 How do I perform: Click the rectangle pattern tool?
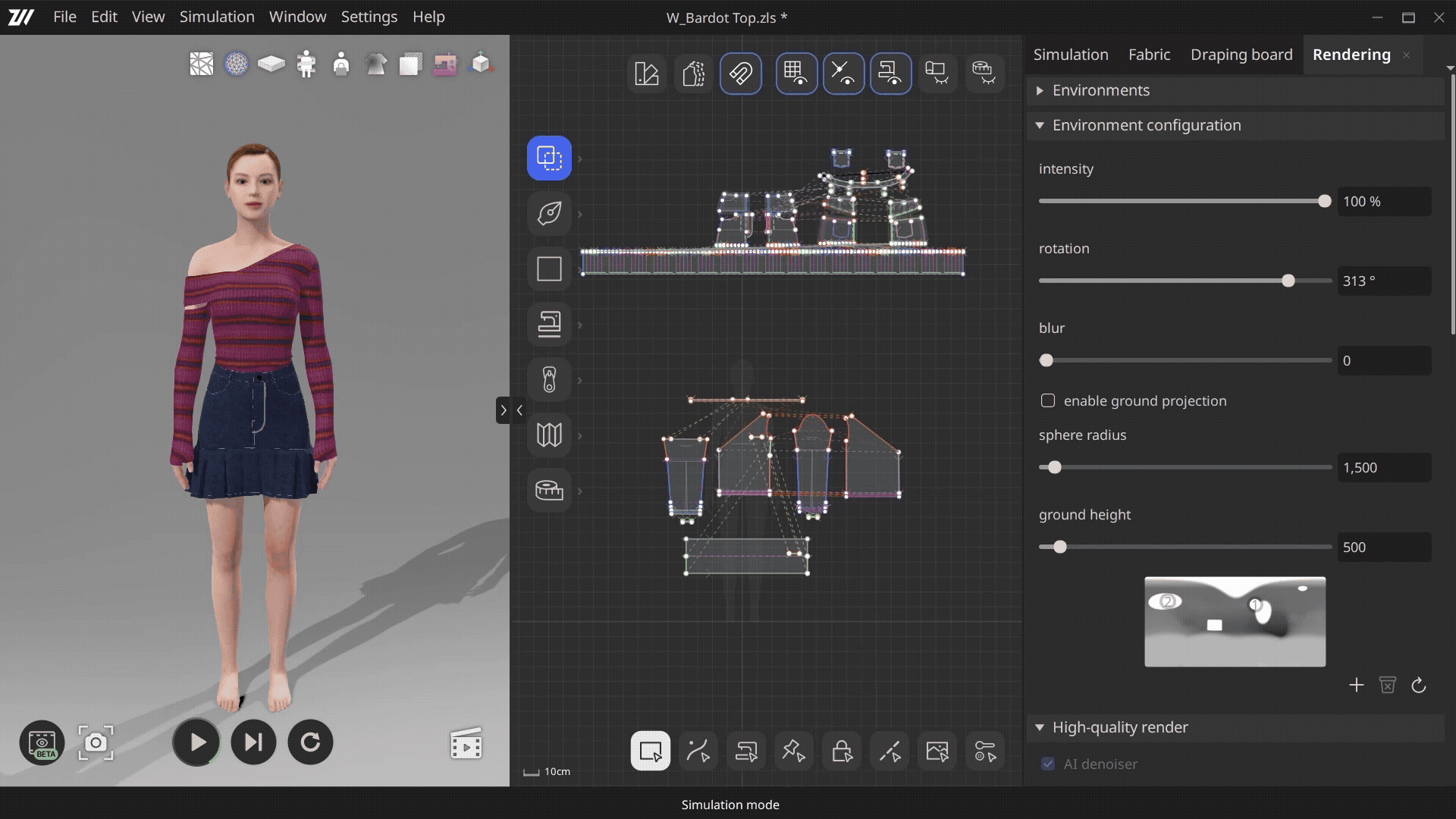pos(549,269)
